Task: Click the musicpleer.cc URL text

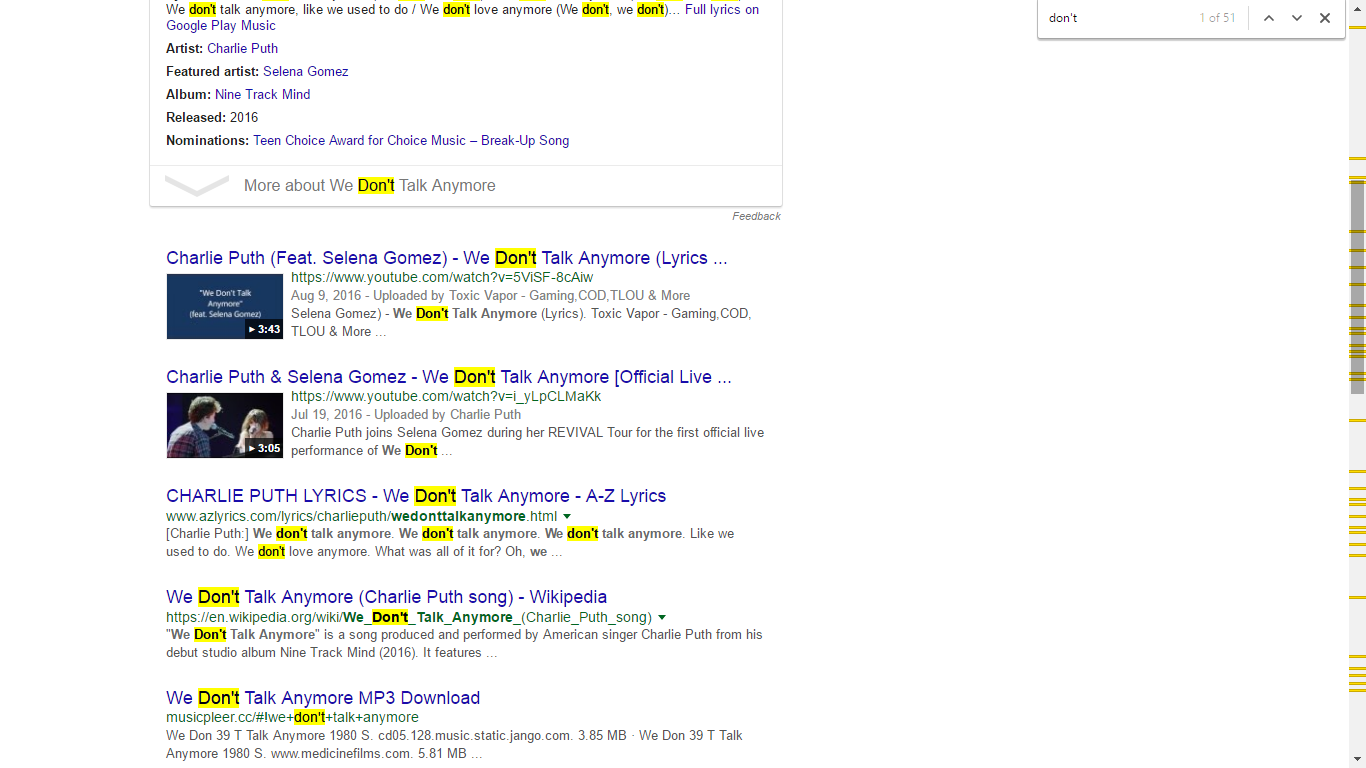Action: (x=292, y=718)
